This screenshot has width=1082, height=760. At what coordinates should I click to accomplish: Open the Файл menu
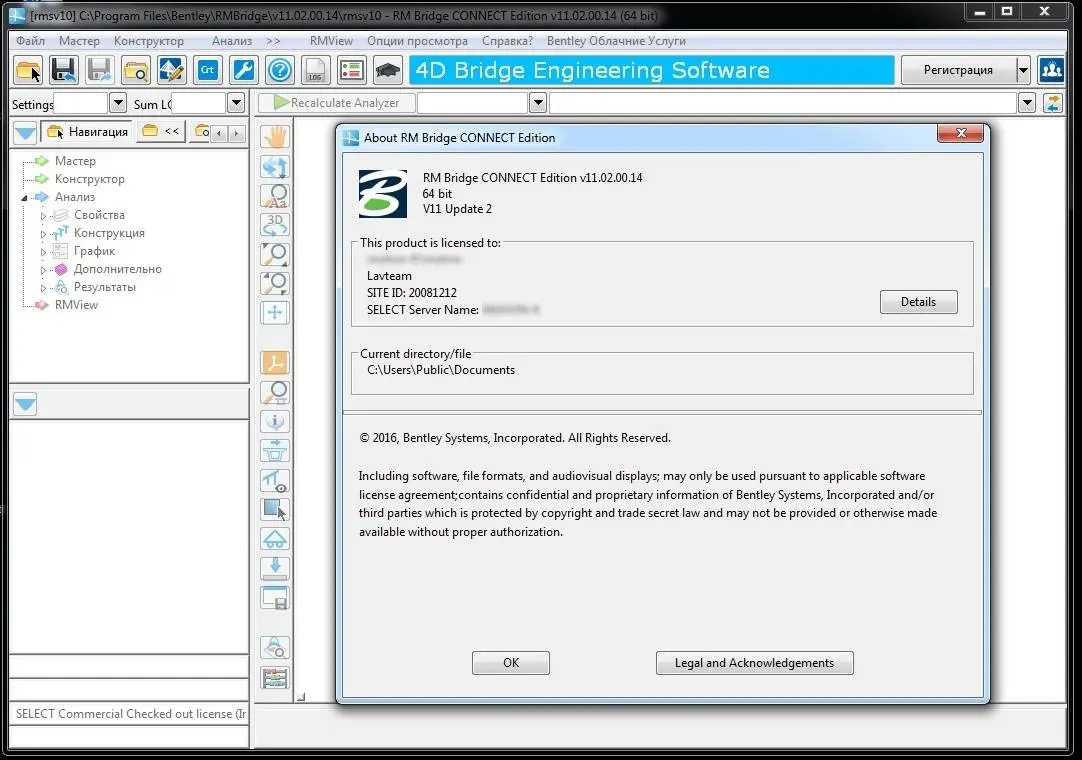pyautogui.click(x=30, y=41)
